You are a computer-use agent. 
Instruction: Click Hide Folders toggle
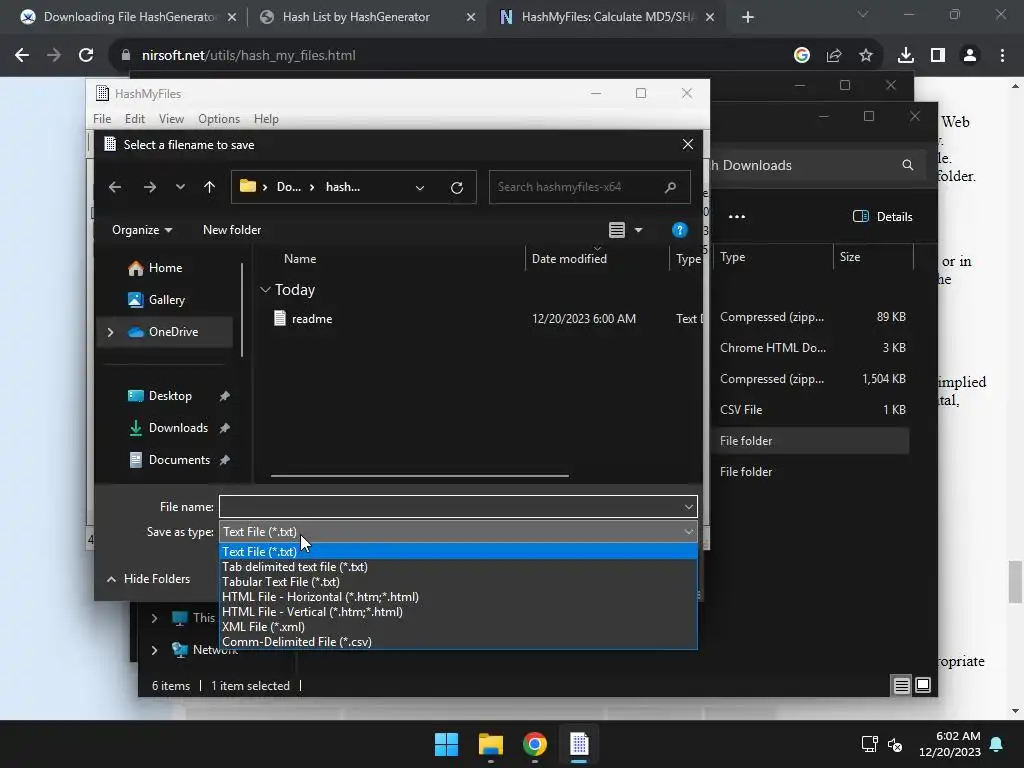click(x=148, y=579)
